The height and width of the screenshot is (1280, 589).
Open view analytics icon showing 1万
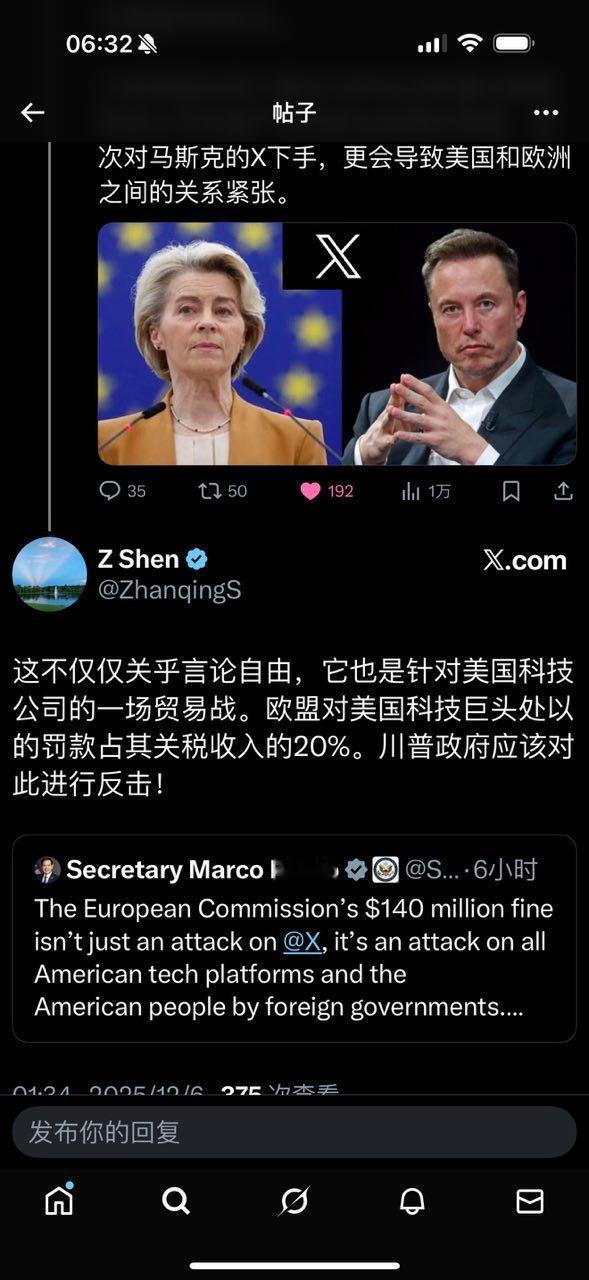click(425, 491)
